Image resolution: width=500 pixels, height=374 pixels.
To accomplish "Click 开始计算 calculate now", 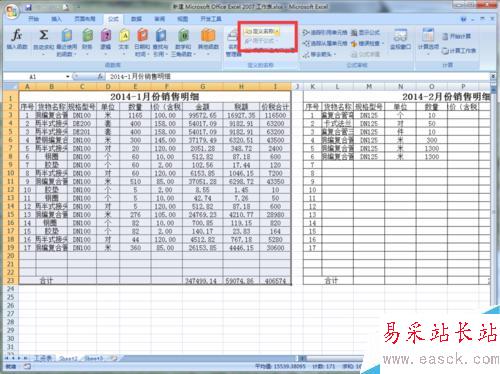I will tap(456, 36).
